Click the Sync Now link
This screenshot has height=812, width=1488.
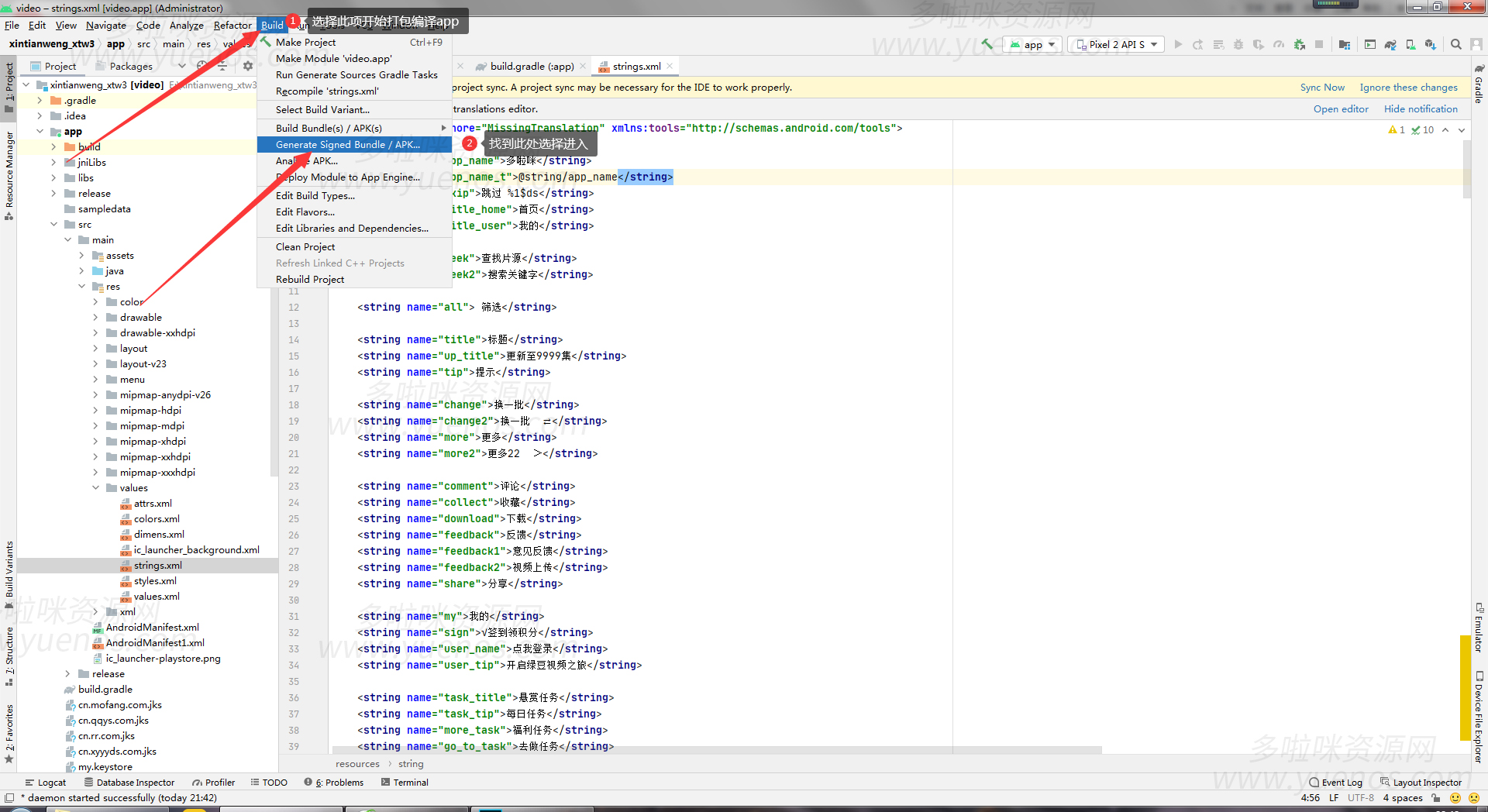coord(1322,88)
